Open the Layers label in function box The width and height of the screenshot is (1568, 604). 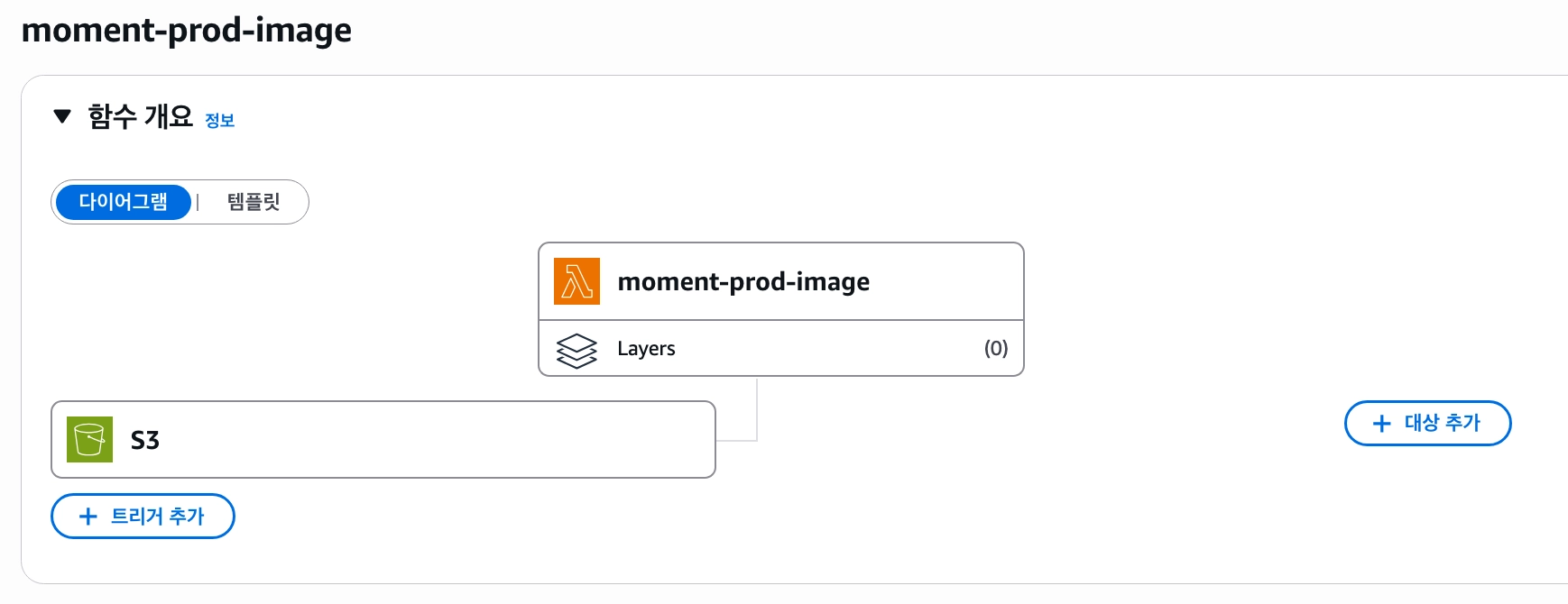646,349
